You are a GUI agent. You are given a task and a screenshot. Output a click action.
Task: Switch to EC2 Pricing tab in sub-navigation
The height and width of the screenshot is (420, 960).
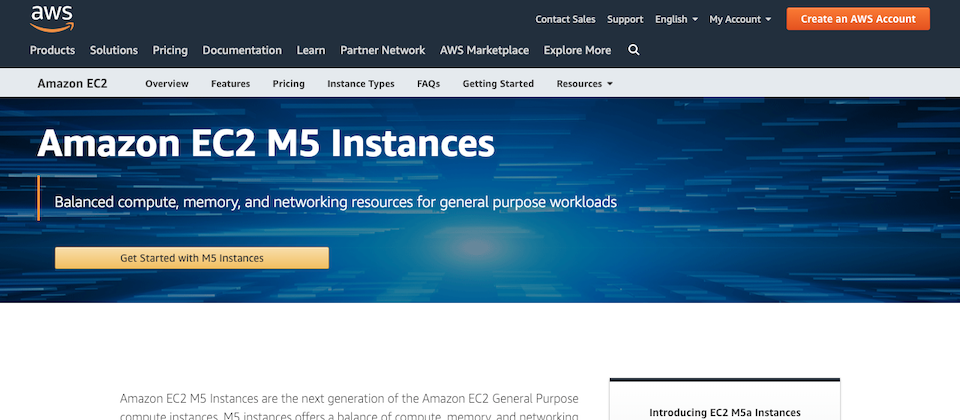288,84
